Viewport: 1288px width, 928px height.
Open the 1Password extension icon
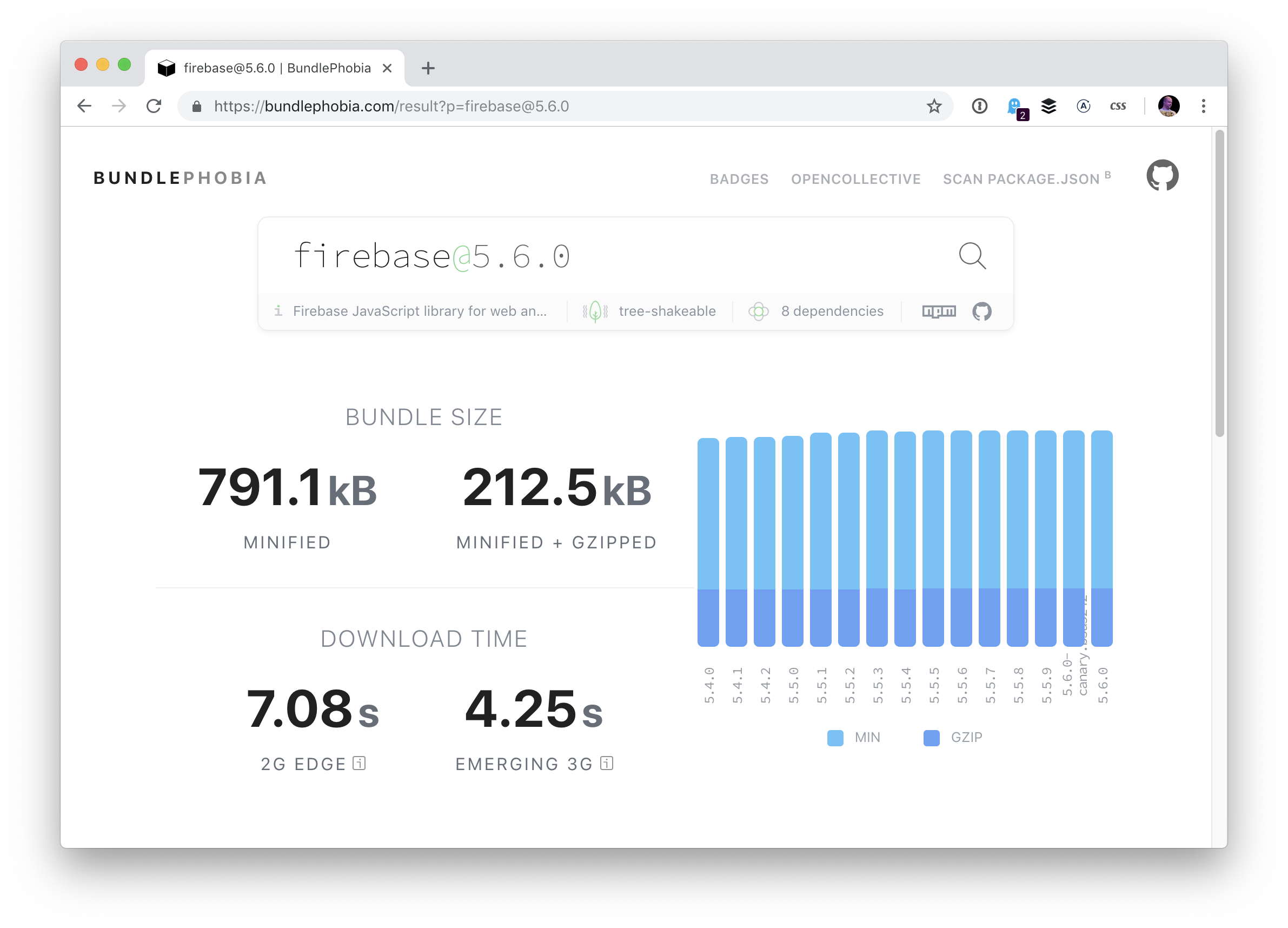coord(980,106)
